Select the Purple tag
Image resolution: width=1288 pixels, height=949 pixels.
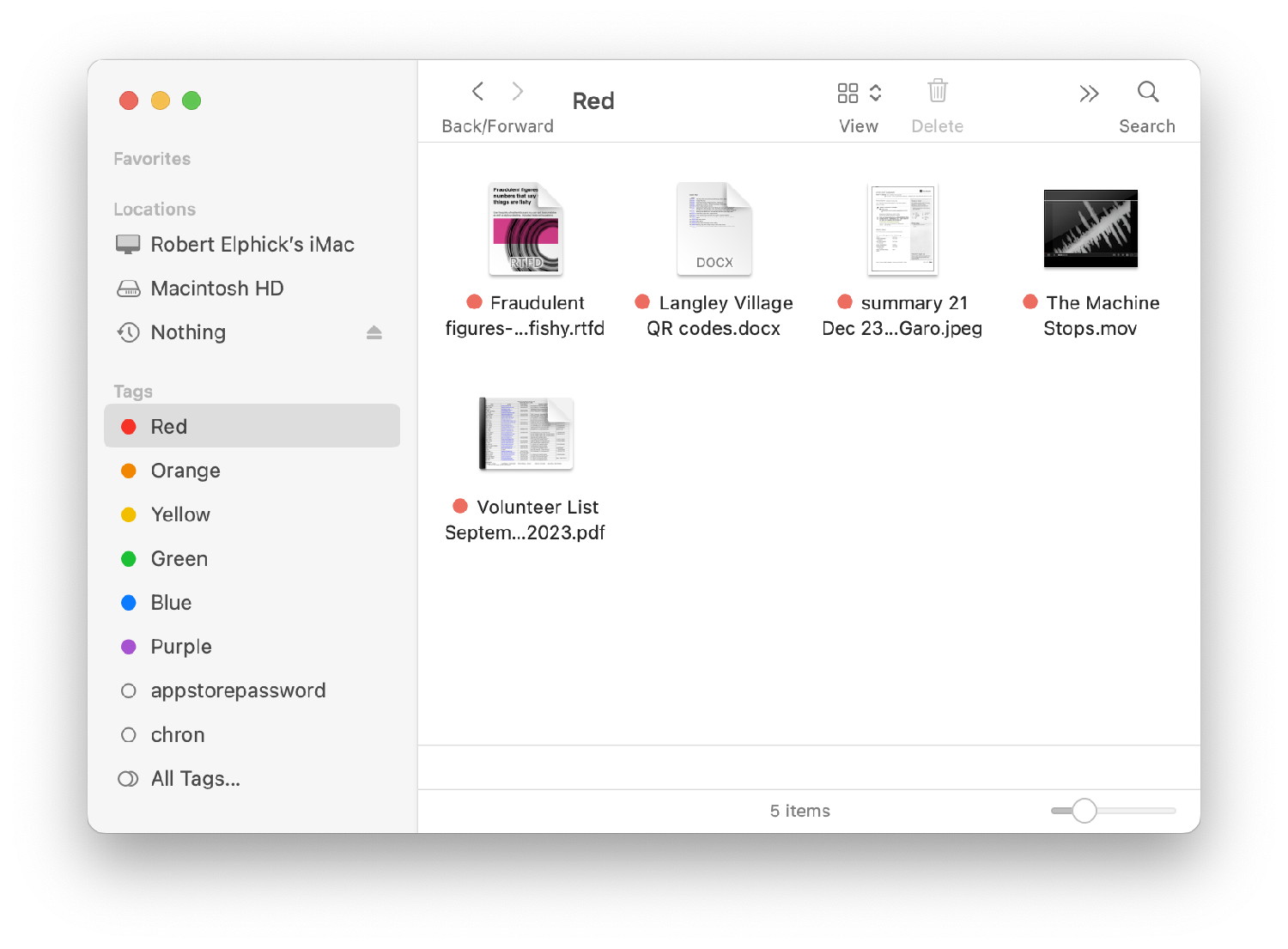[x=252, y=647]
